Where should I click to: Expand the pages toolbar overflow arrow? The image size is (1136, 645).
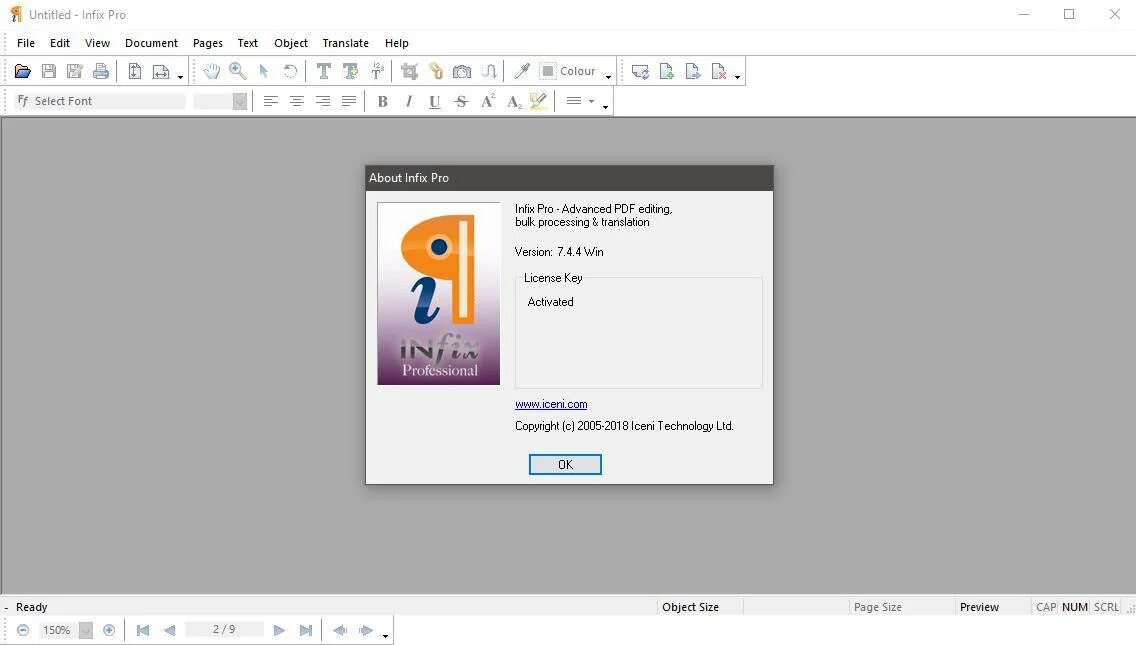click(738, 77)
